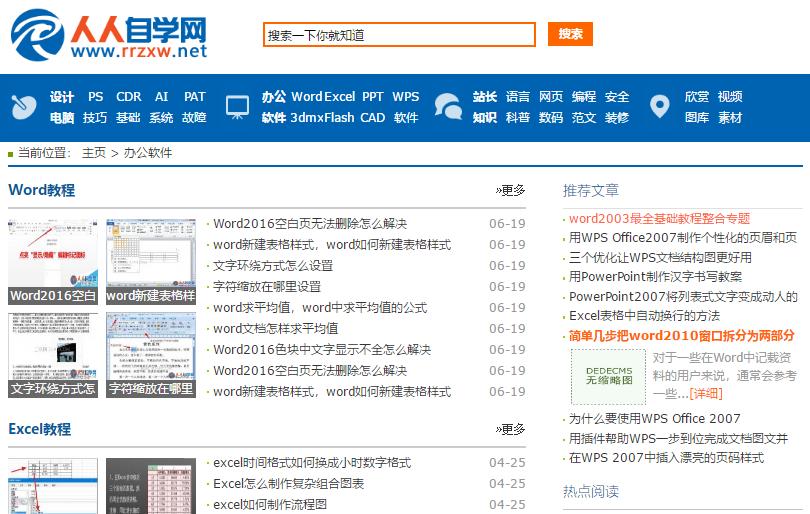Open the 安全 menu item
Screen dimensions: 810x514
tap(617, 97)
